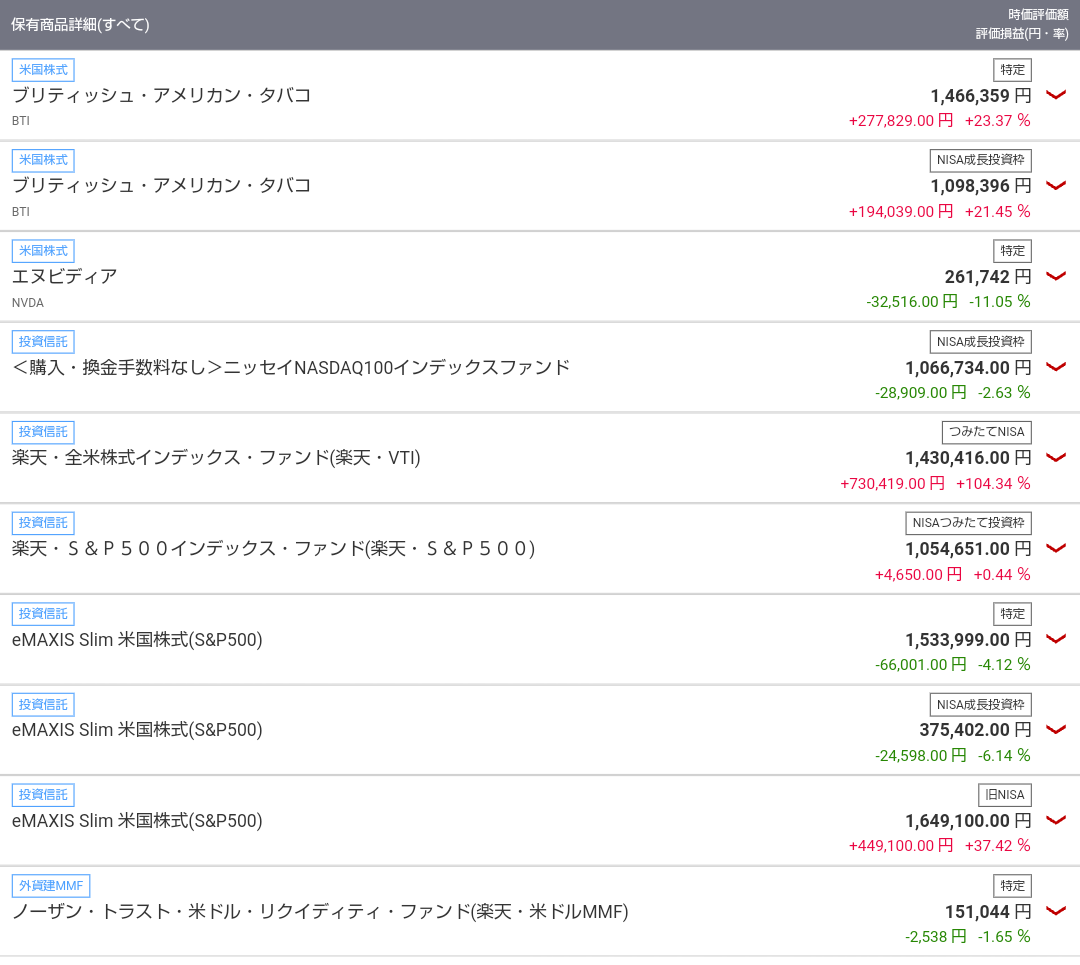1080x965 pixels.
Task: Select the gain +449,100.00 円
Action: point(901,846)
